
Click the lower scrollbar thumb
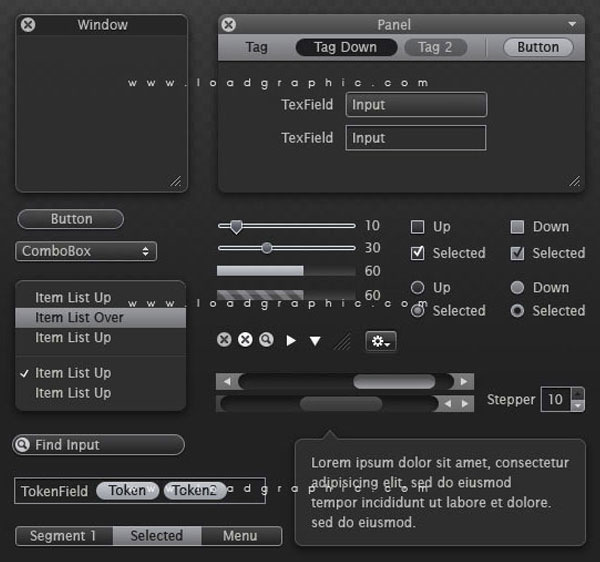(x=341, y=404)
